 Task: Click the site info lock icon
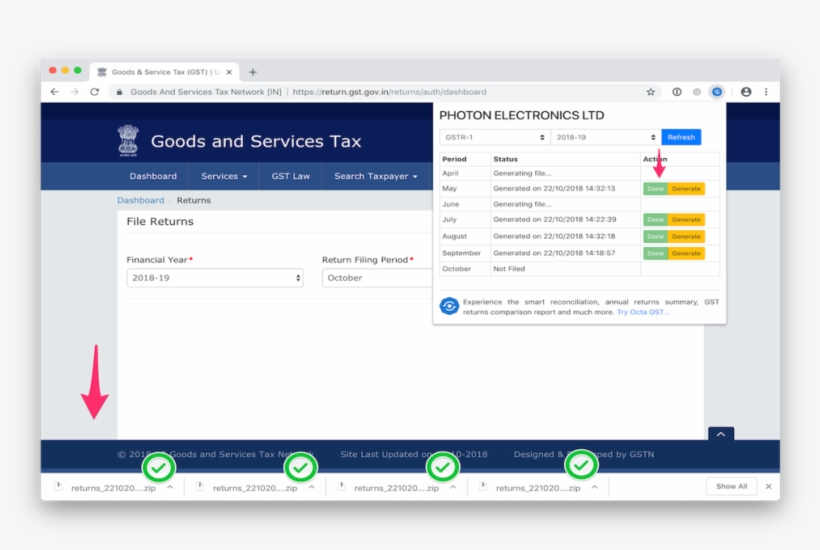tap(119, 92)
